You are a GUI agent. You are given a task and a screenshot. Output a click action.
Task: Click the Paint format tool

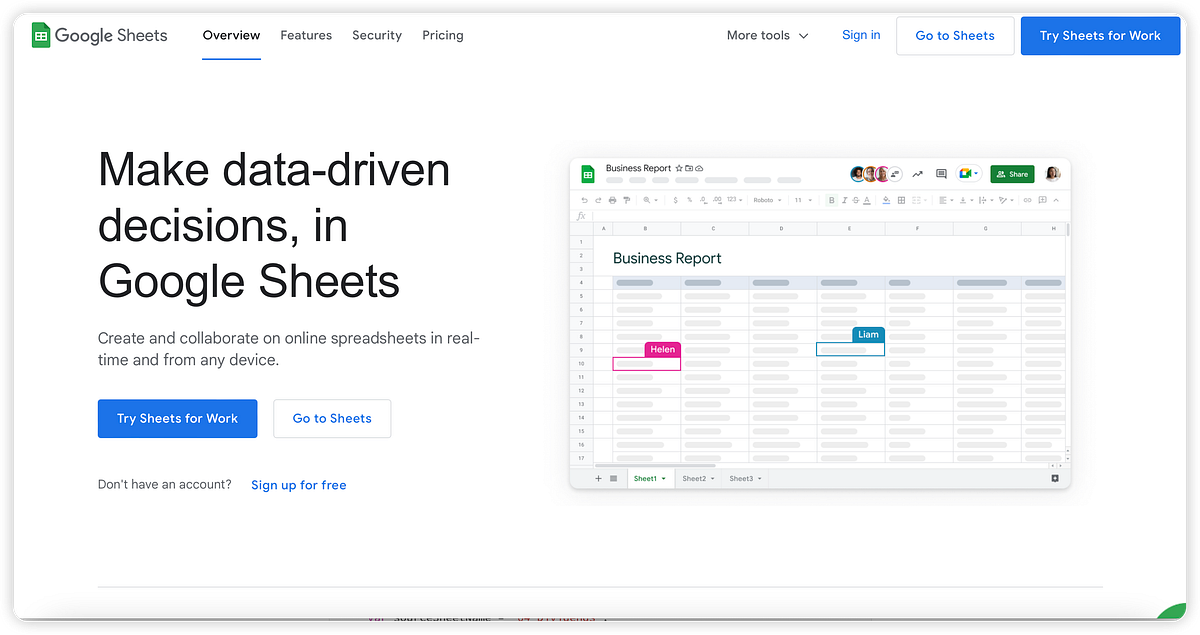coord(625,199)
